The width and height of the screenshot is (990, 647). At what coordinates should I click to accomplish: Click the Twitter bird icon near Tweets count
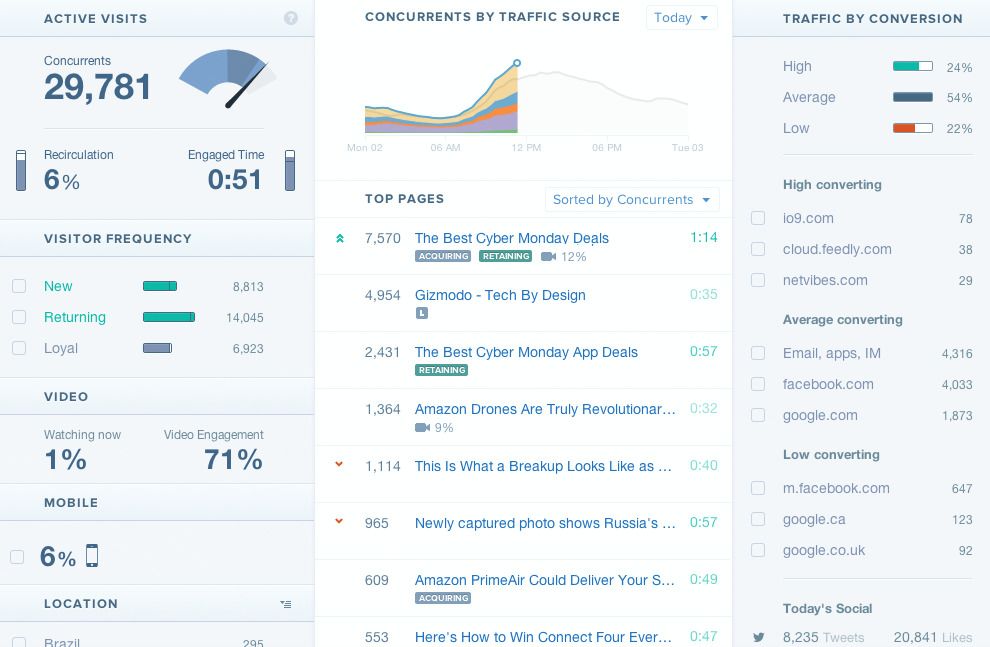pos(761,637)
